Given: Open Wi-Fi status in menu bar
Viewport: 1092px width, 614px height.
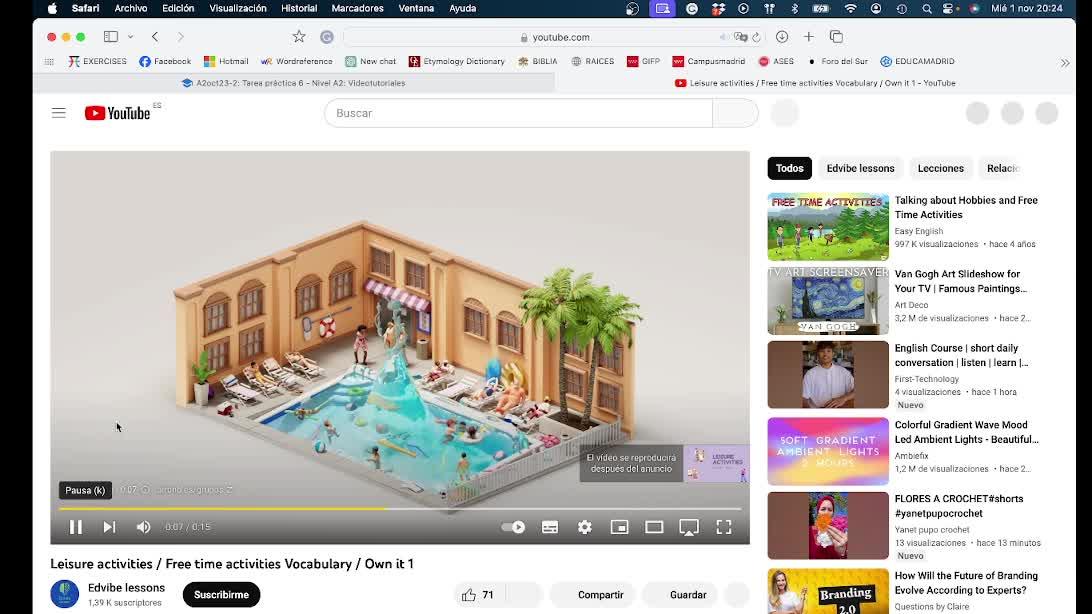Looking at the screenshot, I should point(850,8).
